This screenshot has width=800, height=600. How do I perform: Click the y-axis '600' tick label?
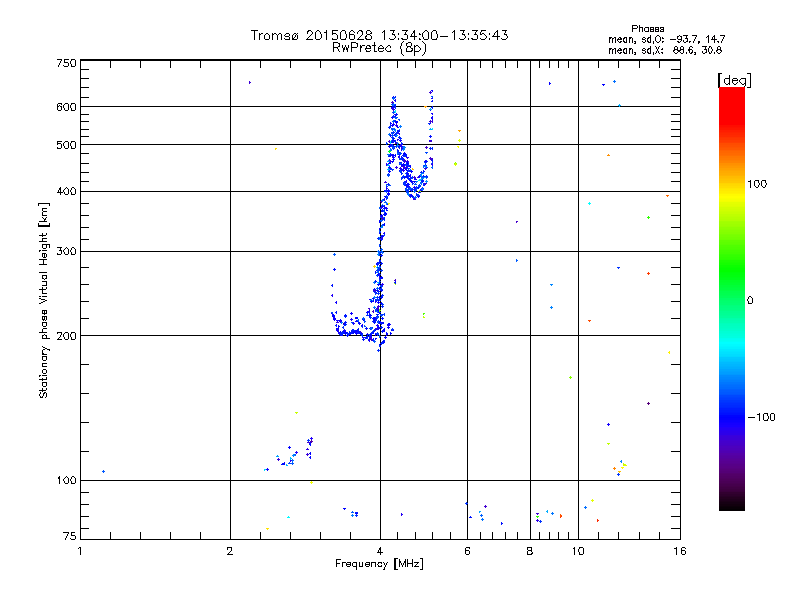pyautogui.click(x=66, y=107)
